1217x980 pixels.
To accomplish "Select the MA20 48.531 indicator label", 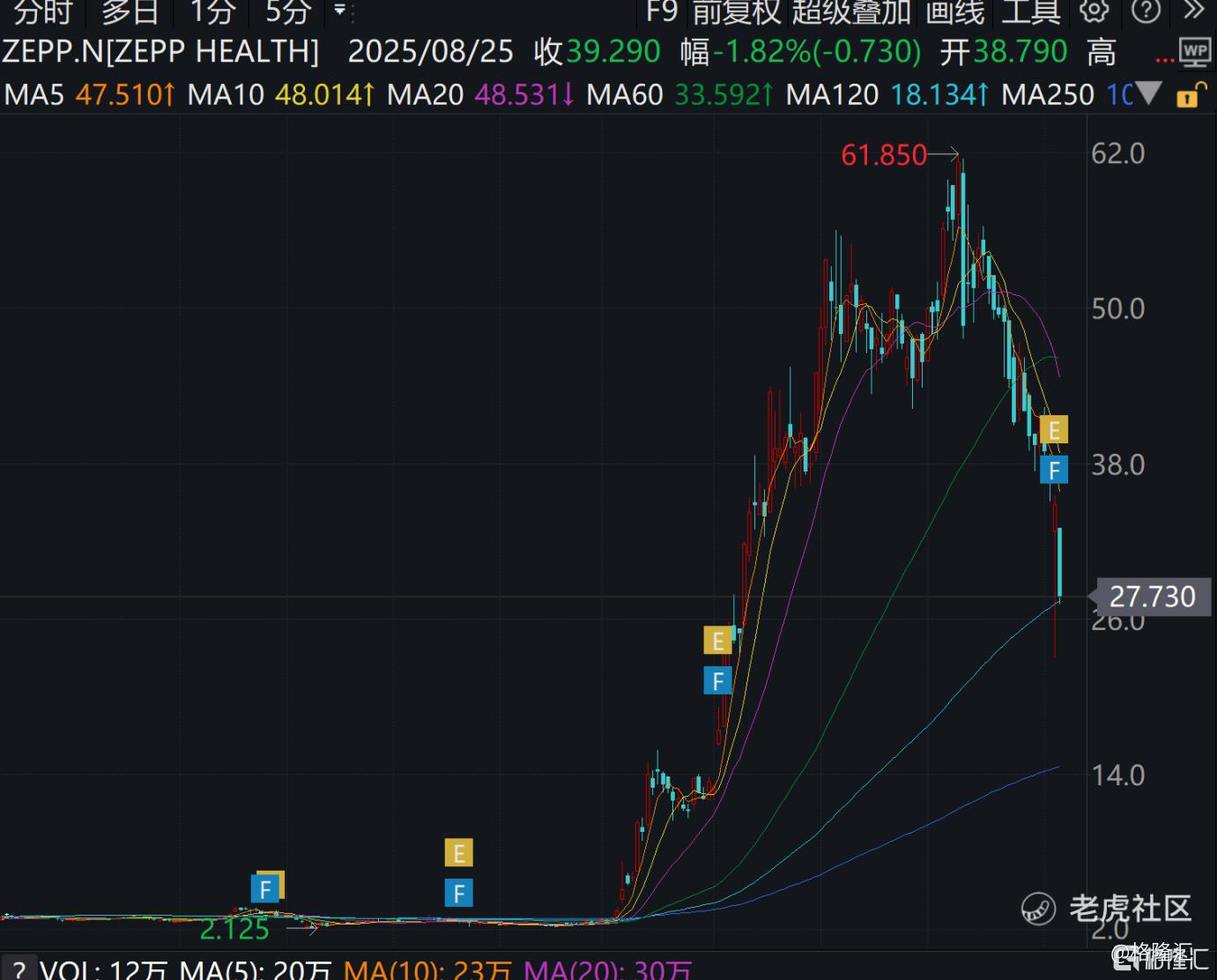I will click(x=480, y=94).
